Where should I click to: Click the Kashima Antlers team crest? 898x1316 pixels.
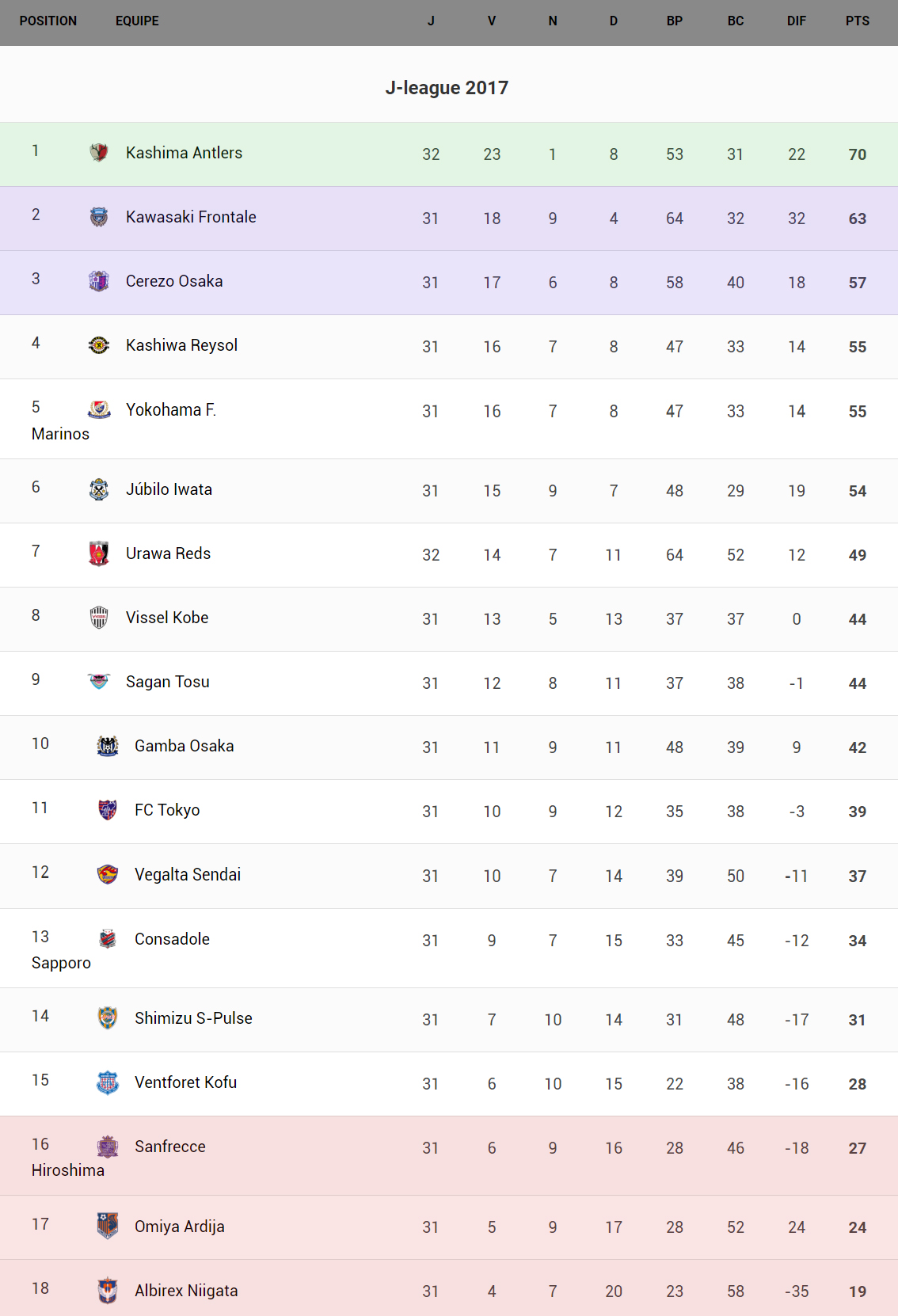click(x=99, y=152)
